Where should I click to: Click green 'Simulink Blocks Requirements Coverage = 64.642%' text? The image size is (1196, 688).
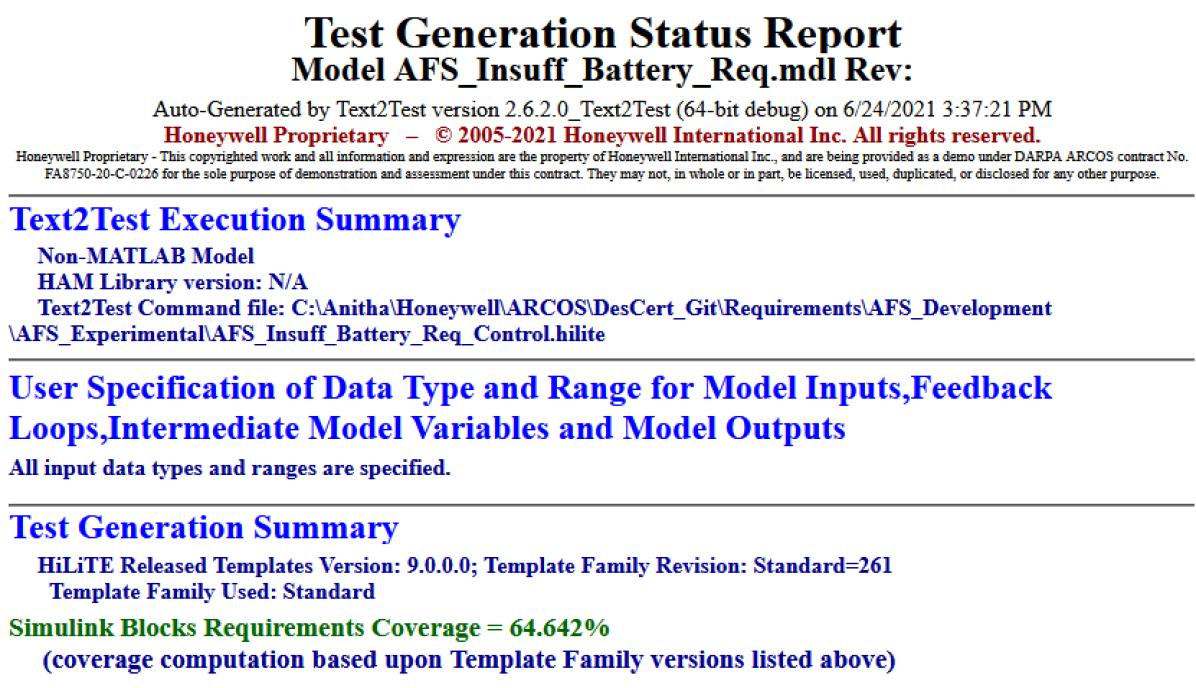point(309,628)
